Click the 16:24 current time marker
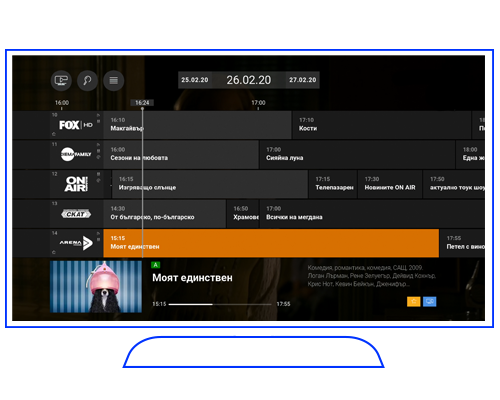 [x=142, y=103]
